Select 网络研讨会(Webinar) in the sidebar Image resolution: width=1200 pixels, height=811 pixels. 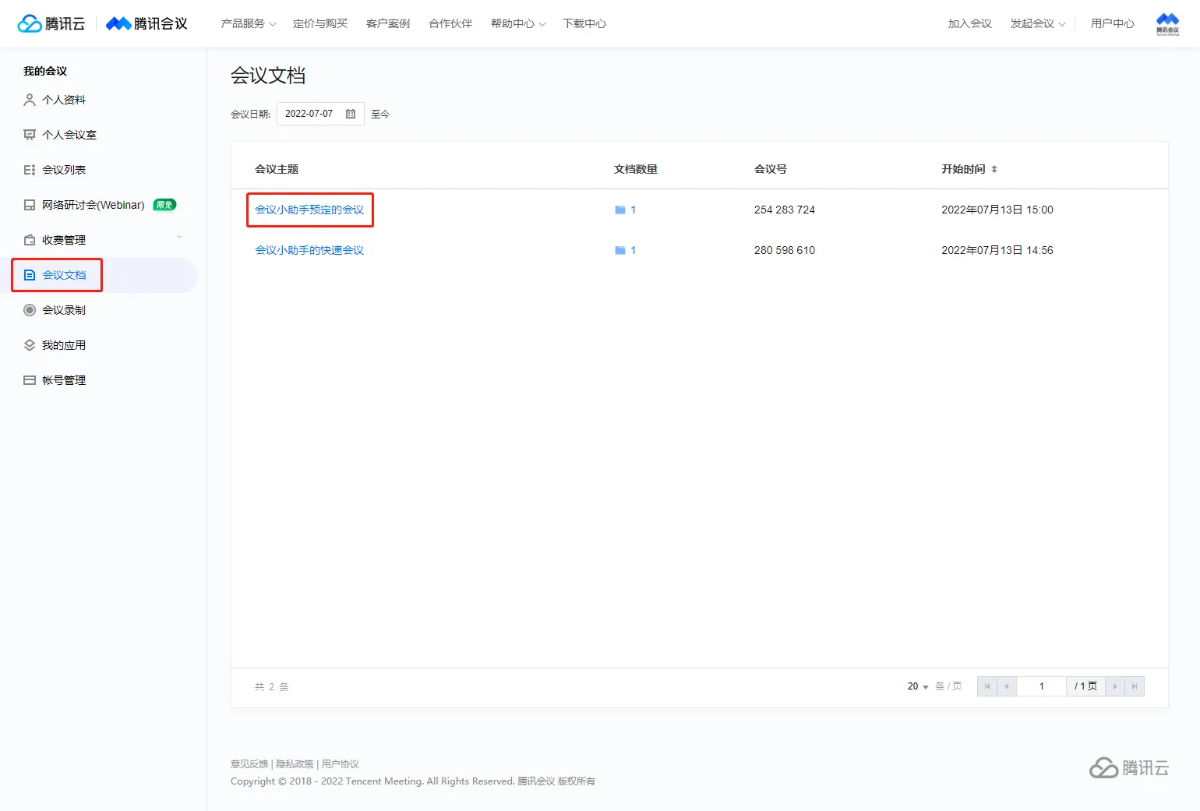[93, 205]
